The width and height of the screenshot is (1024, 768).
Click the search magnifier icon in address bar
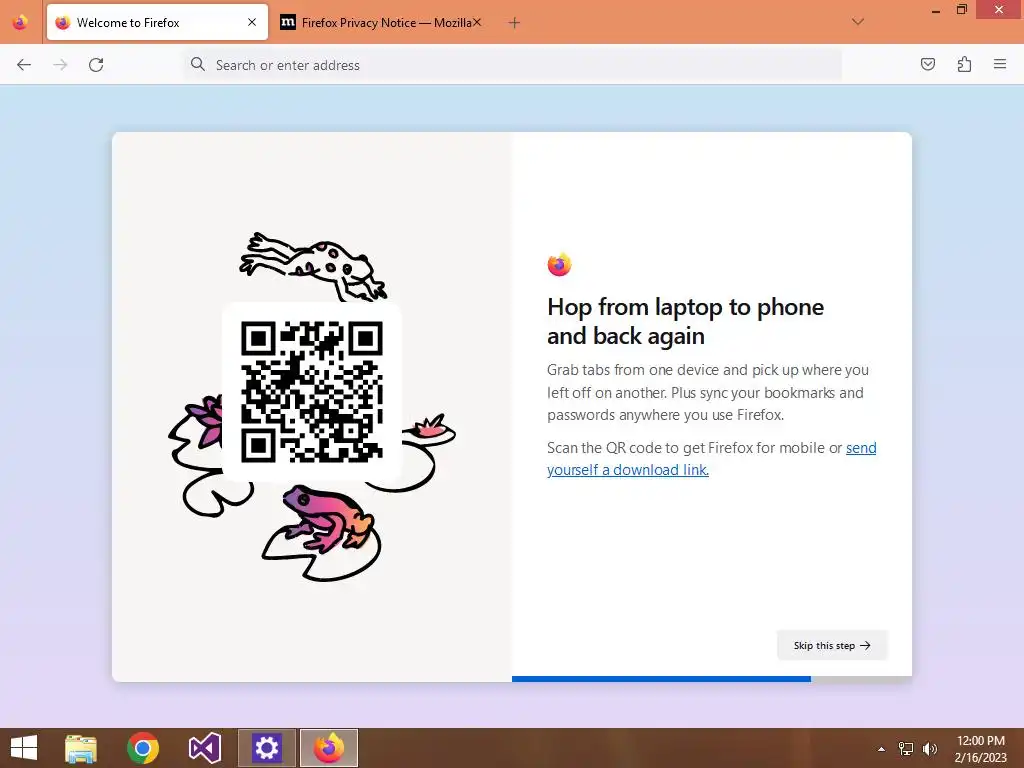197,64
